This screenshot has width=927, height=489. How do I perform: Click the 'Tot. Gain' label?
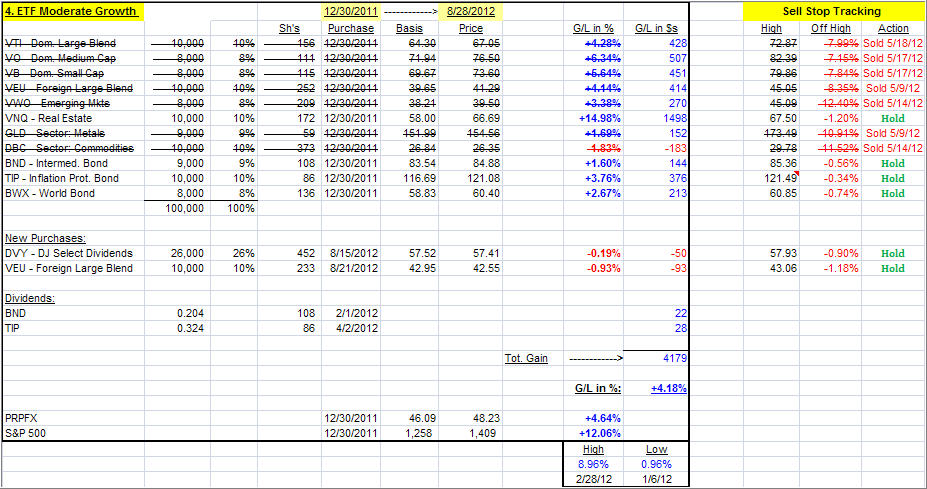click(x=526, y=358)
